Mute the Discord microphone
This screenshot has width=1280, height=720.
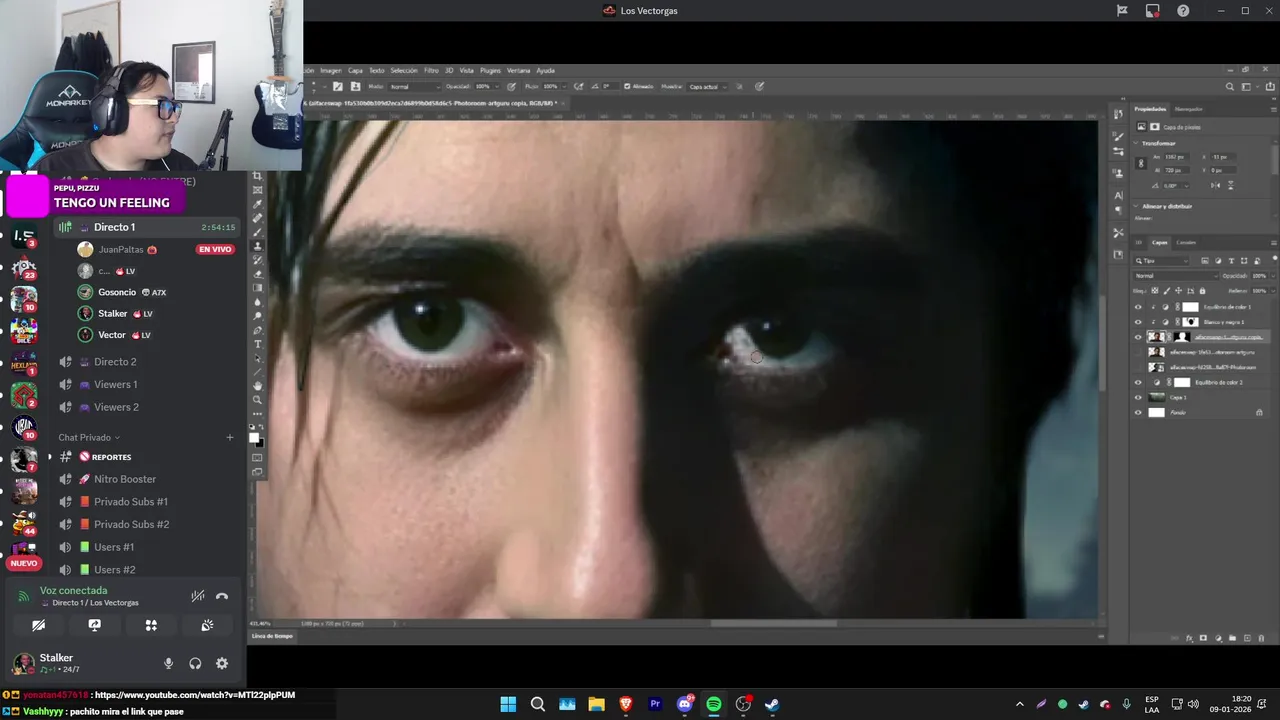coord(168,663)
